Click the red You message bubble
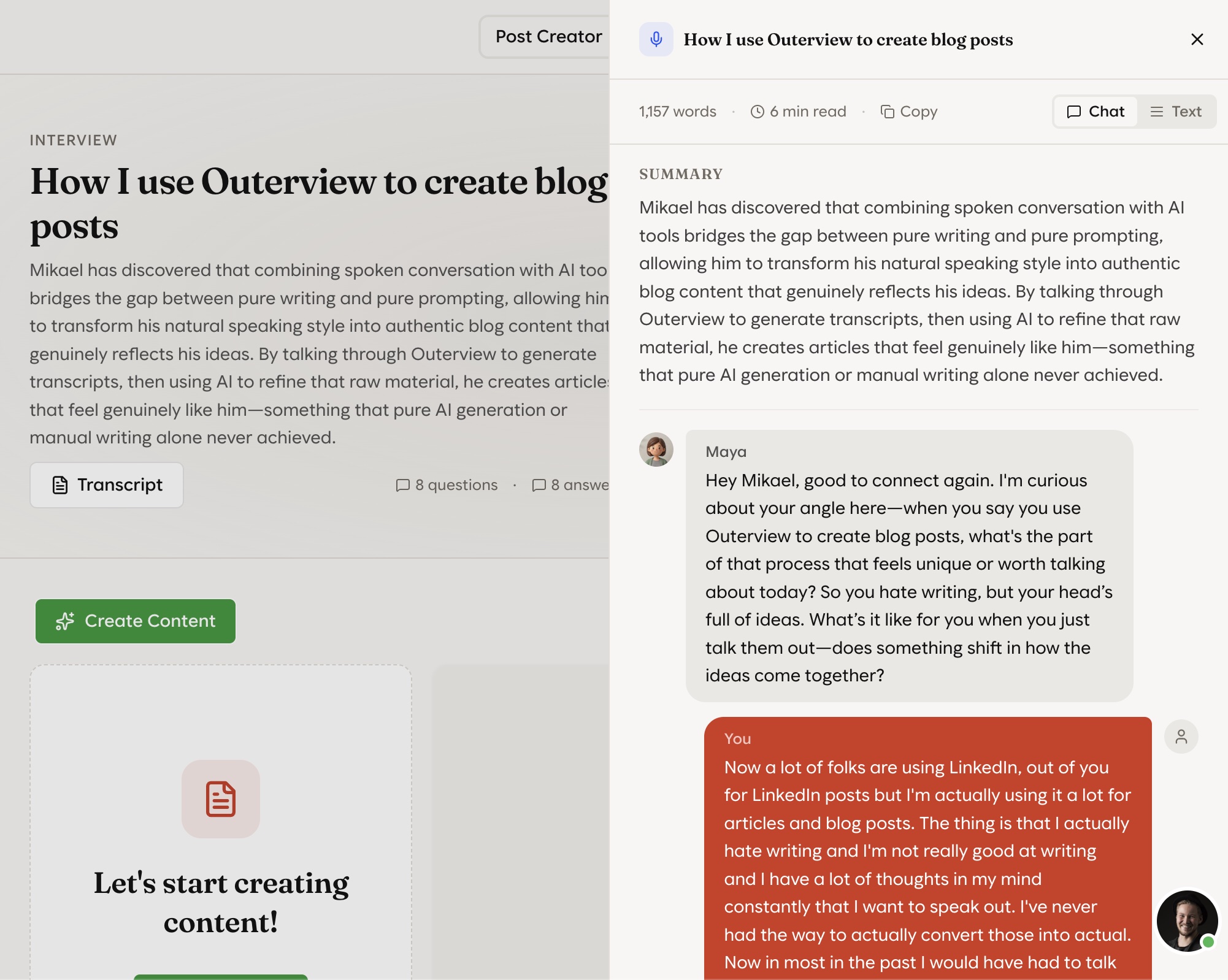 pyautogui.click(x=928, y=849)
